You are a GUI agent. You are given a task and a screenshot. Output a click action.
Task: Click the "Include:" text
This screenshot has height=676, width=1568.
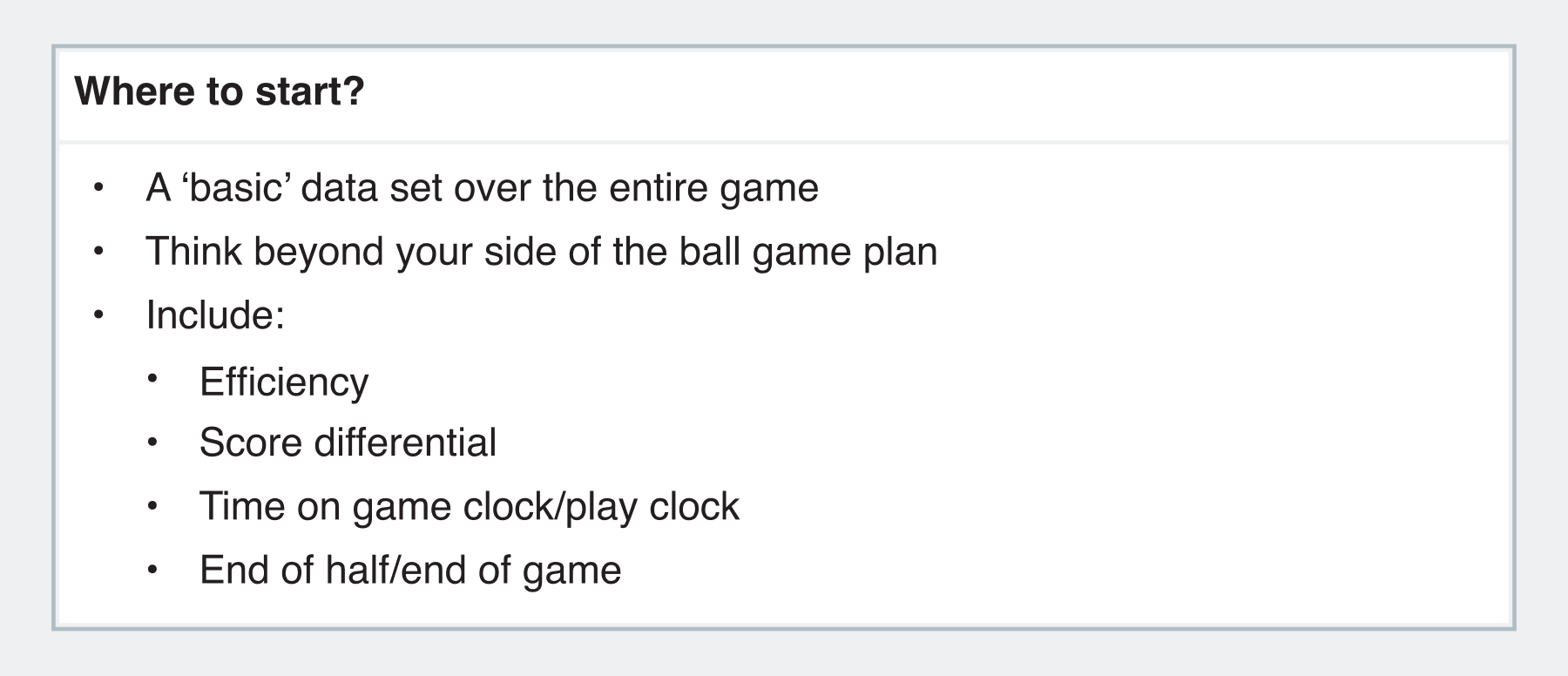point(215,315)
